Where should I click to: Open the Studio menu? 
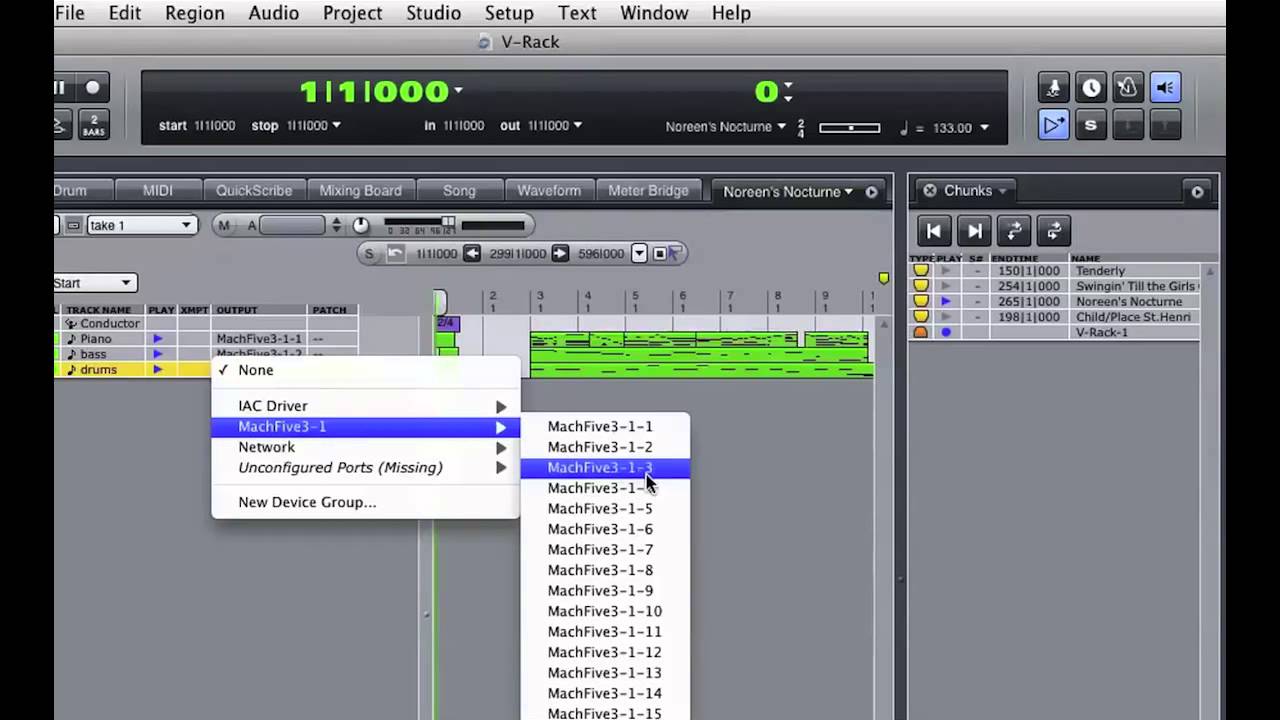point(433,13)
